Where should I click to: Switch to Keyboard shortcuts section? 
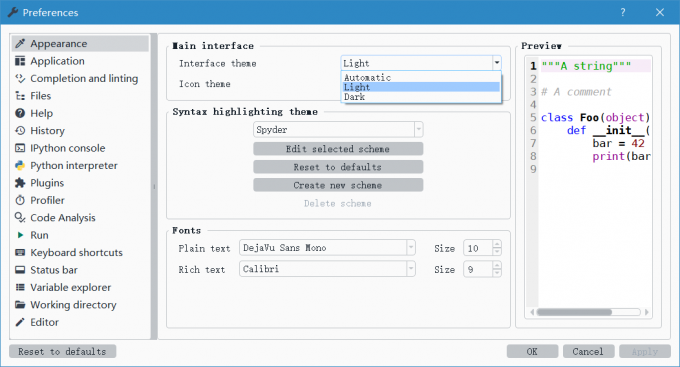tap(80, 252)
